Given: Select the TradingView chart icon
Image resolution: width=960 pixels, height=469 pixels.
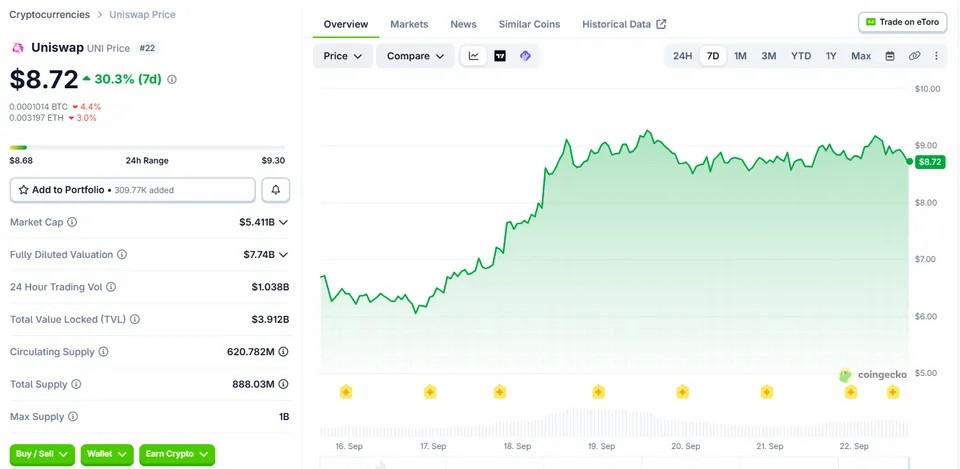Looking at the screenshot, I should coord(500,56).
